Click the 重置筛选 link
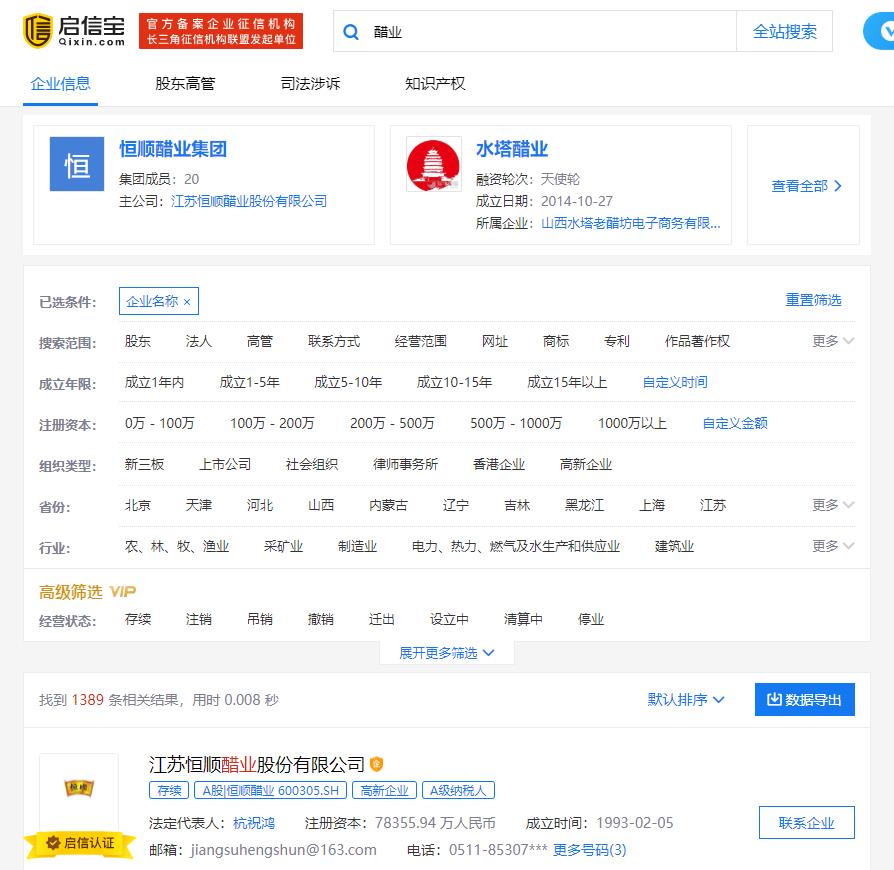 (813, 300)
